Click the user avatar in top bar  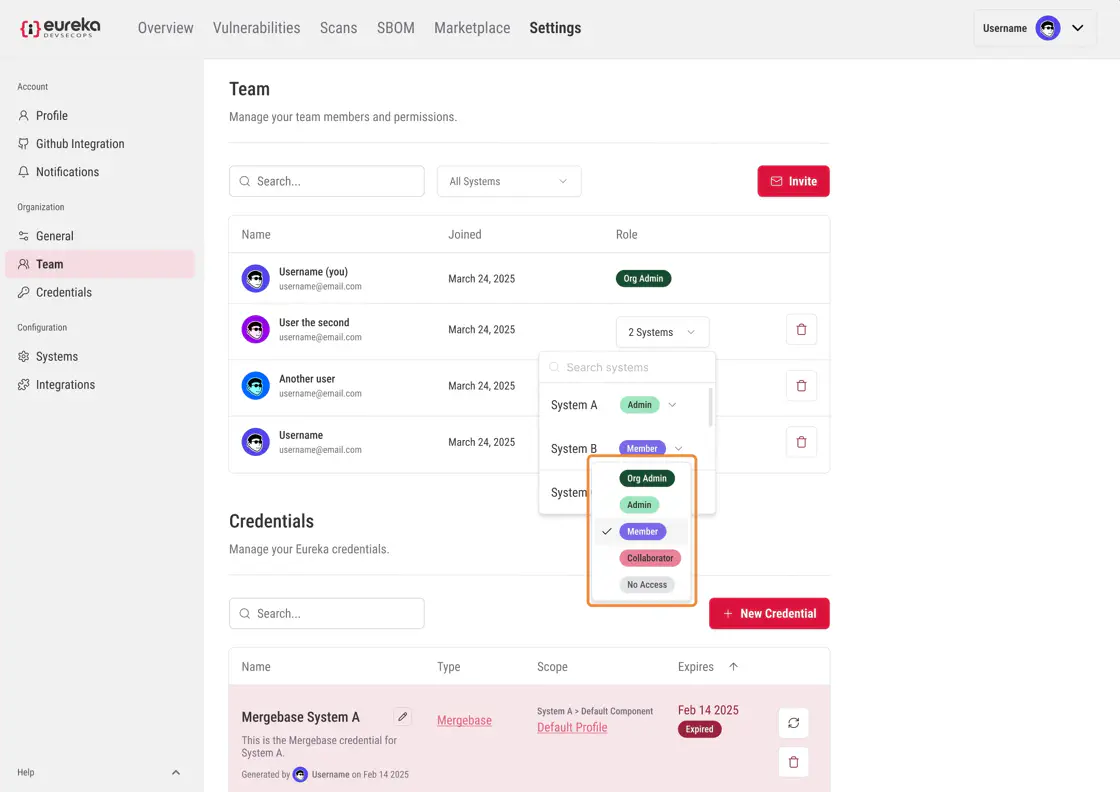1047,28
